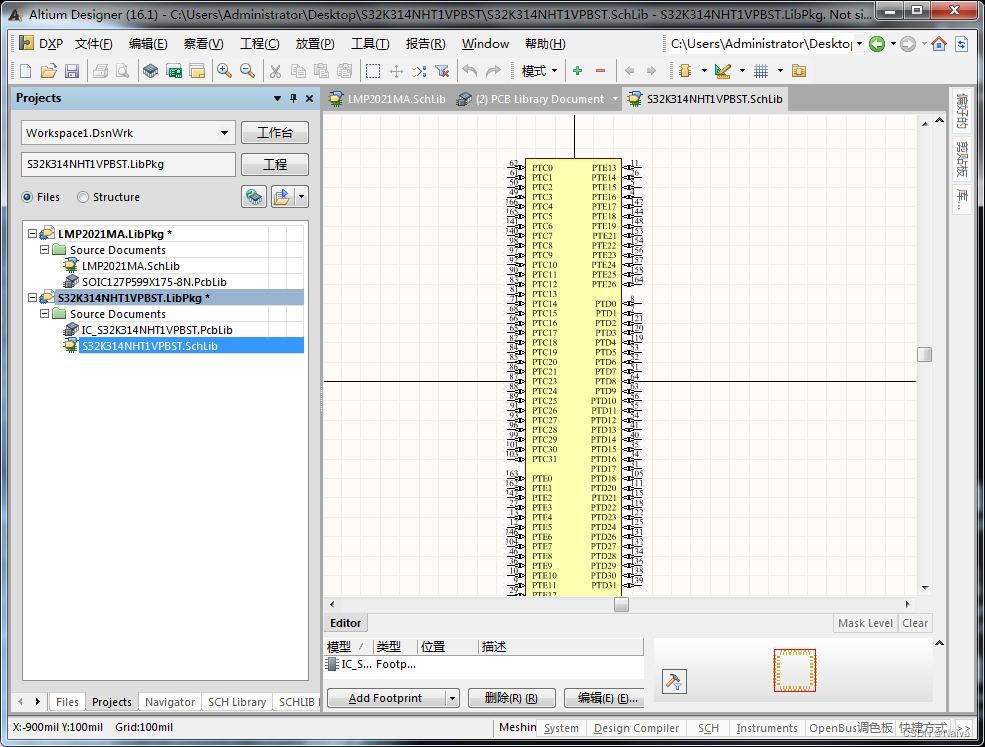Click the Redo arrow icon
This screenshot has height=747, width=985.
click(494, 71)
